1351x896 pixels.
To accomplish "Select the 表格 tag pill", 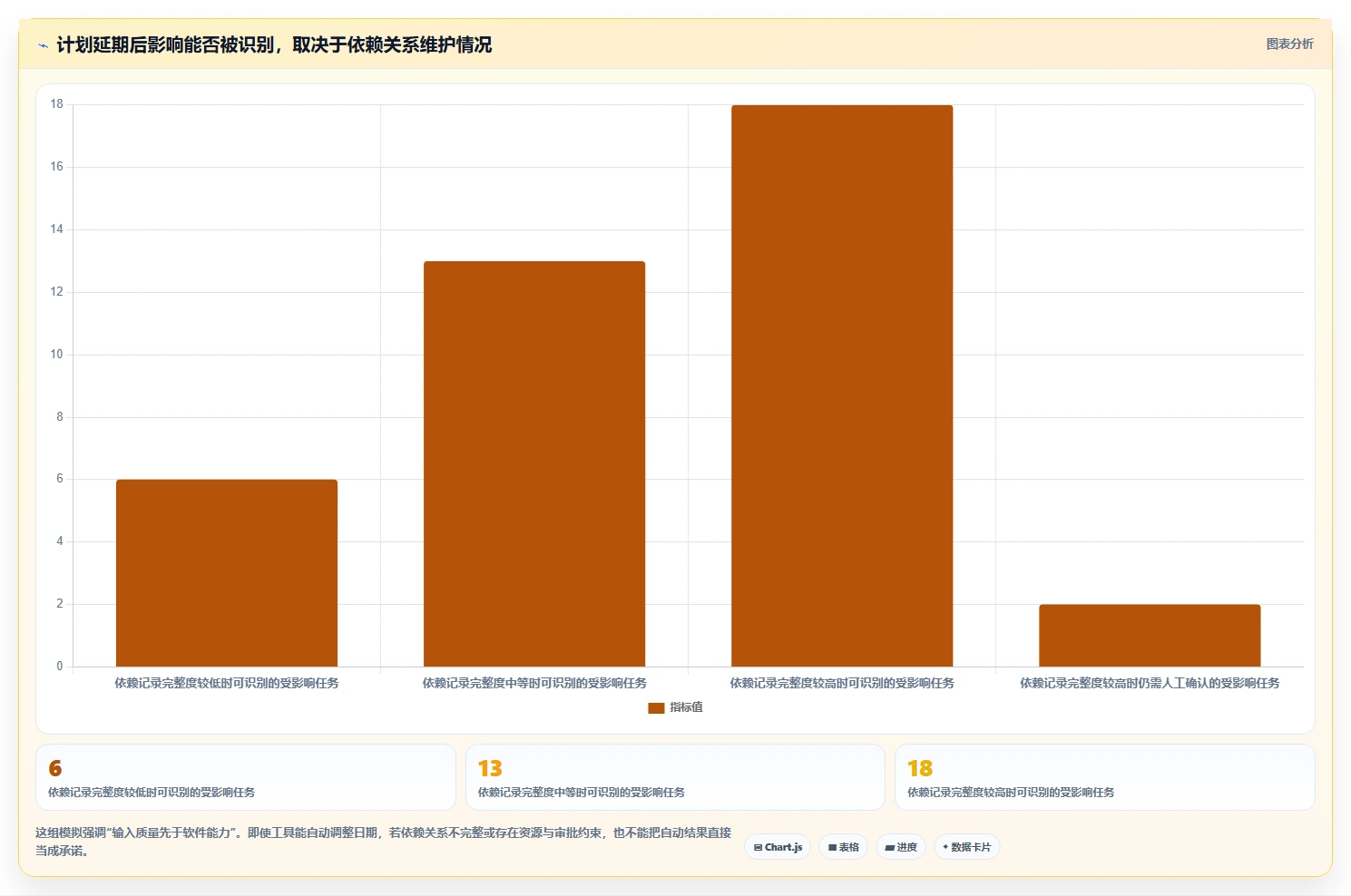I will click(843, 847).
